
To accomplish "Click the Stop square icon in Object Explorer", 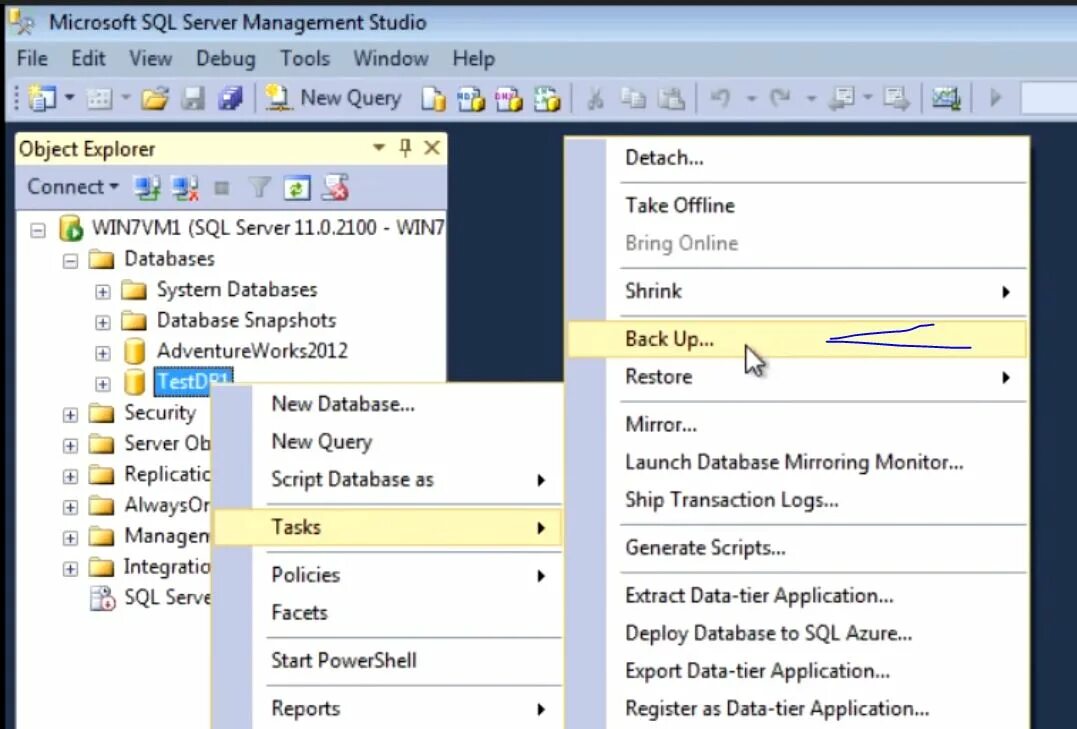I will coord(221,188).
